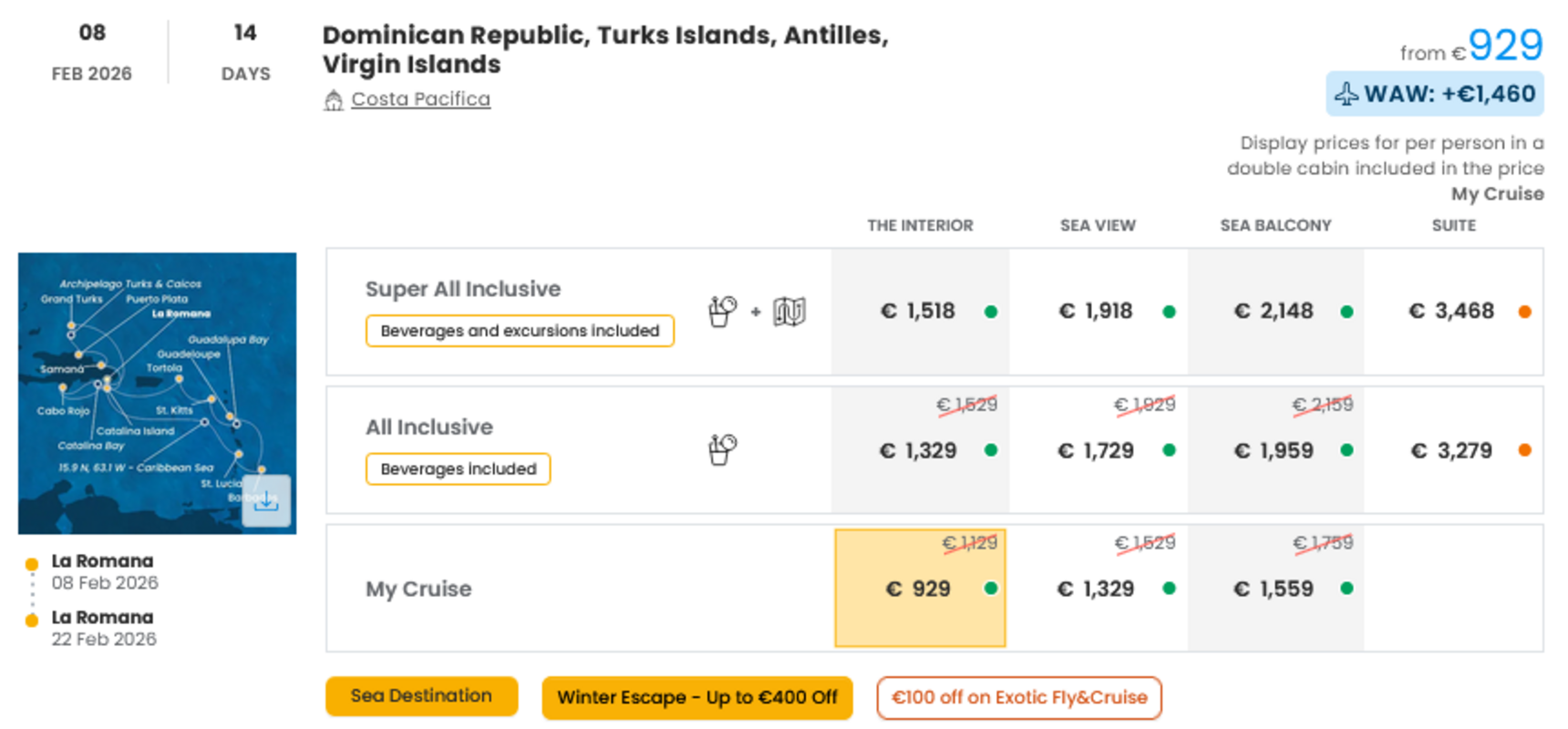Click the WAW: +€1,460 flight badge
The image size is (1568, 729).
click(1435, 94)
